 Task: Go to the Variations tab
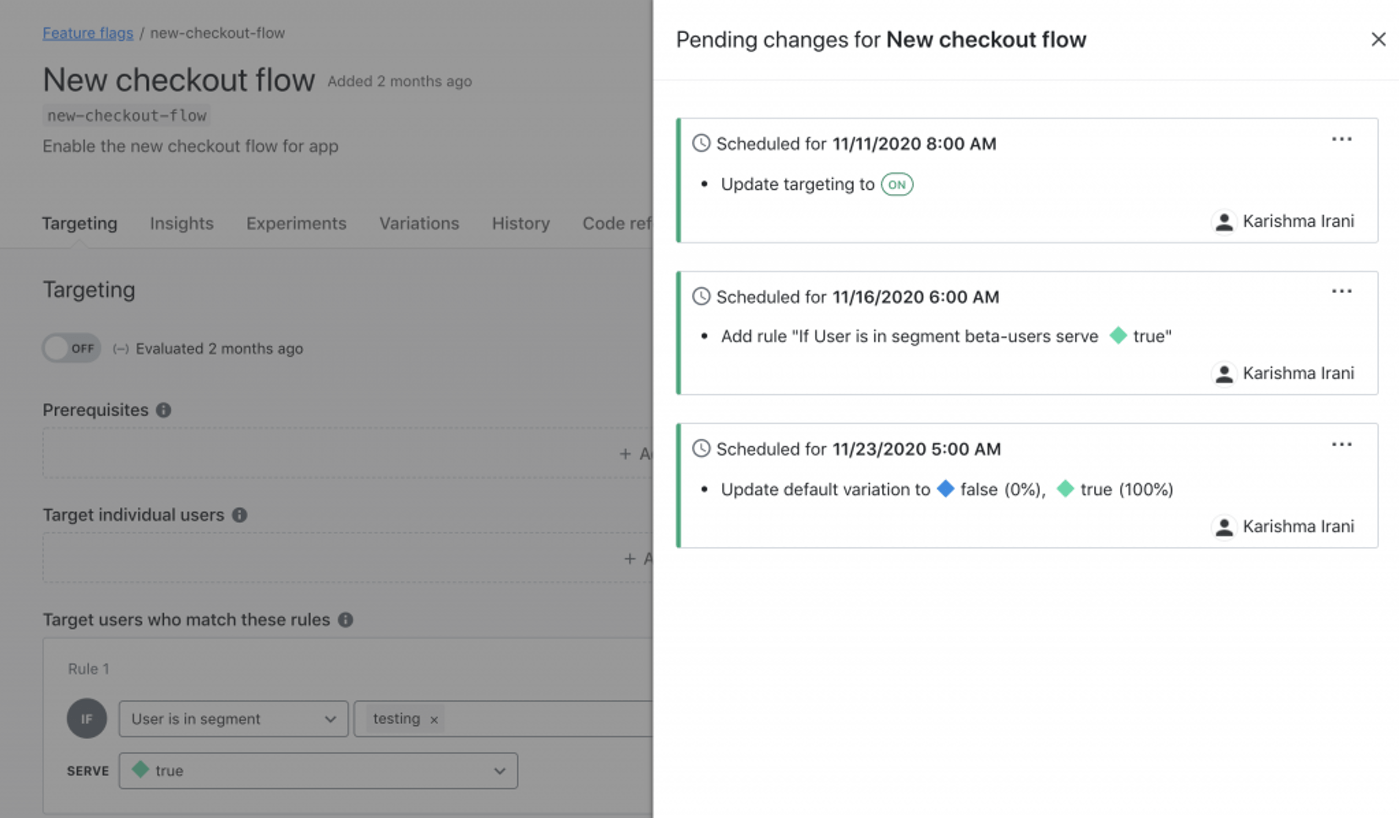(419, 223)
